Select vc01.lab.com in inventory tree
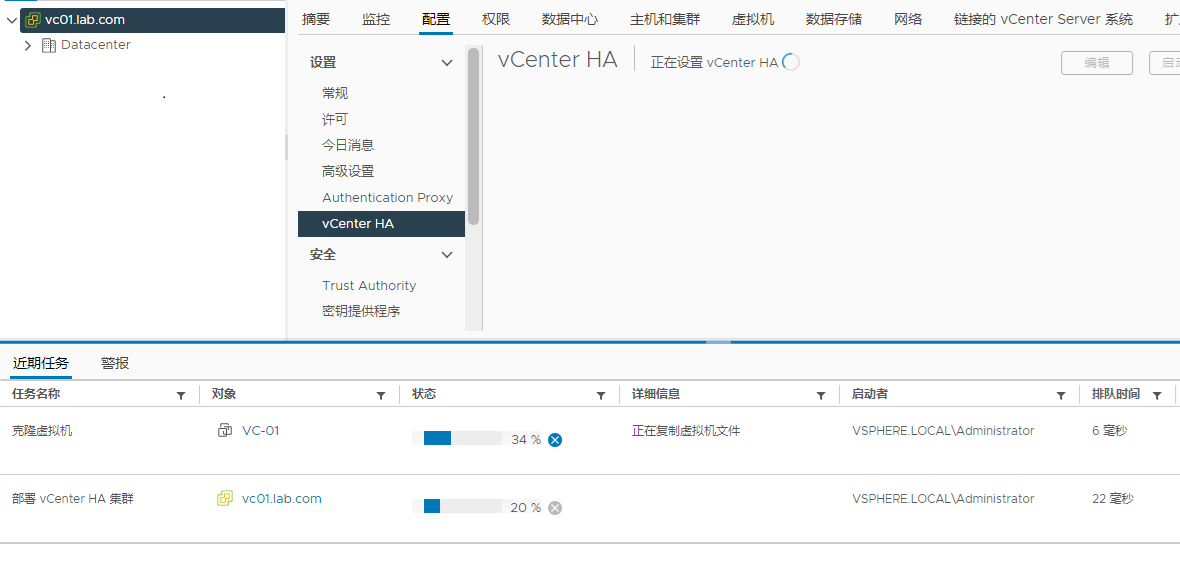 click(x=85, y=20)
